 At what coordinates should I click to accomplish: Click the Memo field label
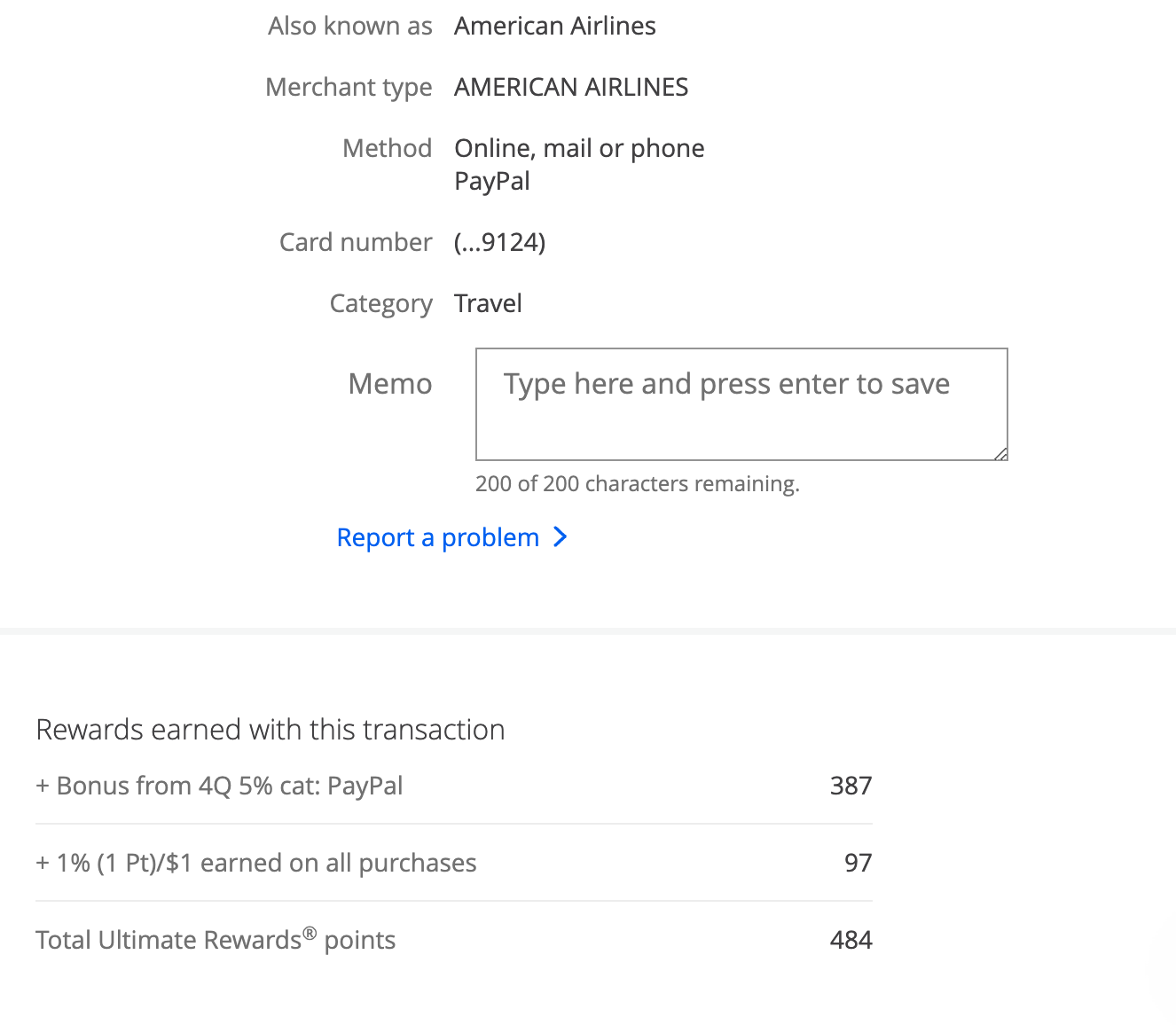pos(390,384)
